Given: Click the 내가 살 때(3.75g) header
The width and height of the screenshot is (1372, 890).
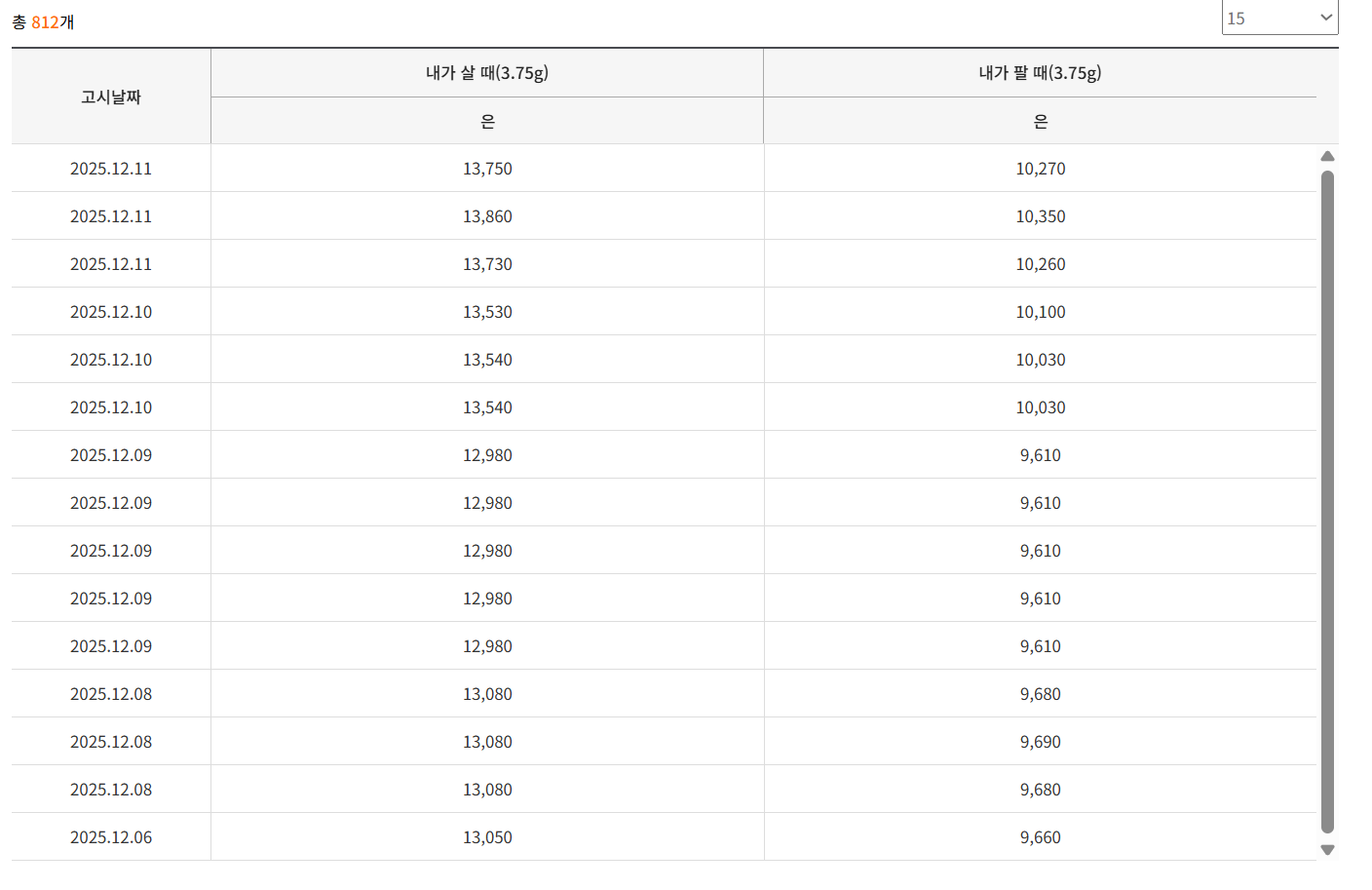Looking at the screenshot, I should (487, 73).
